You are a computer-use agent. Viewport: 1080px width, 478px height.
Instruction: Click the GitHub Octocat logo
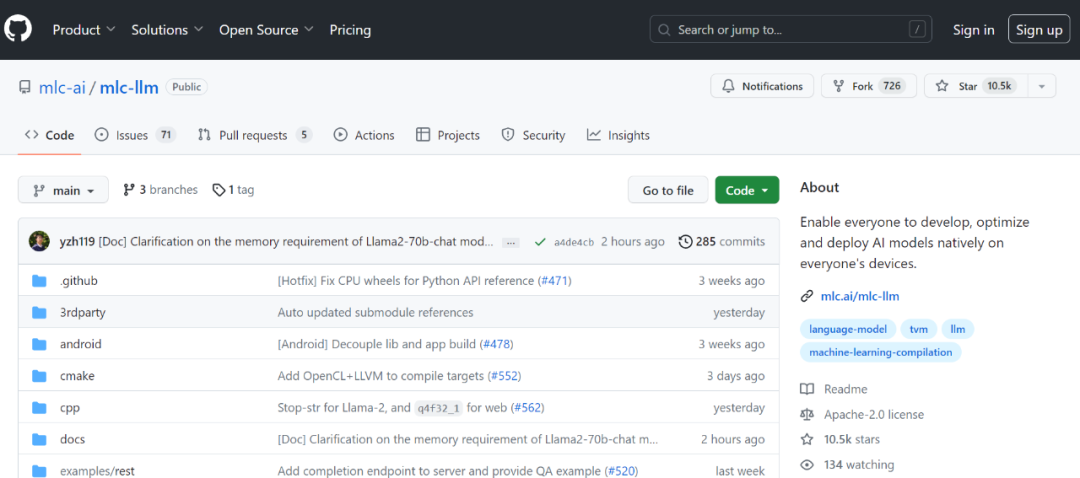click(18, 30)
